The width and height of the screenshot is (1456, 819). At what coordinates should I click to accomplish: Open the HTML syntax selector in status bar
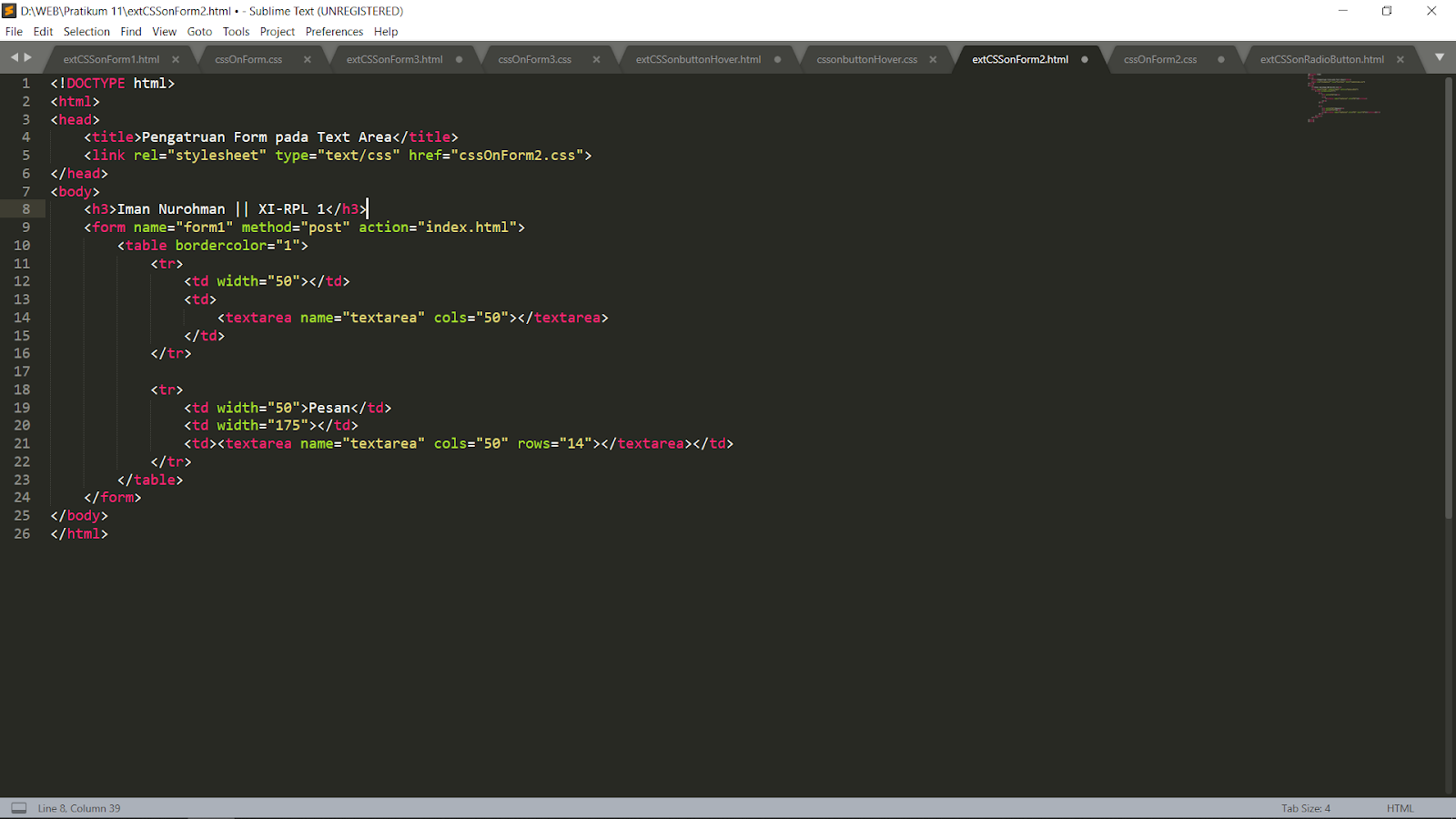[x=1399, y=807]
